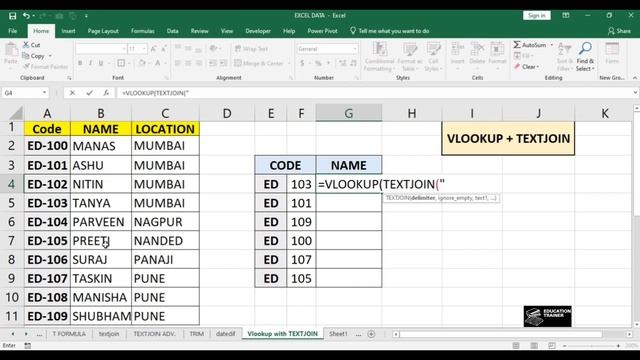Viewport: 640px width, 360px height.
Task: Confirm the formula with the check mark
Action: tap(89, 93)
